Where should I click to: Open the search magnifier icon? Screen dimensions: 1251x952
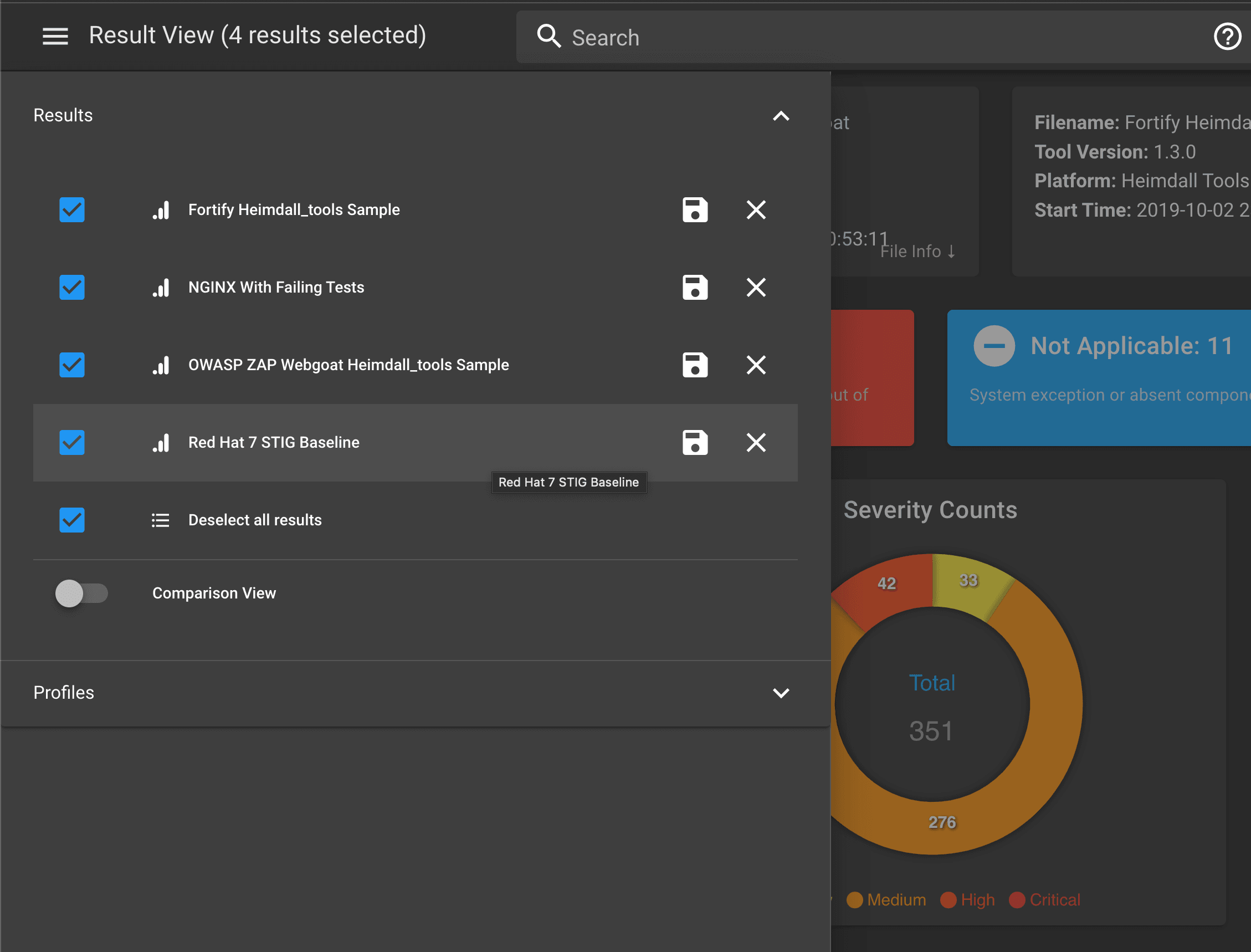pyautogui.click(x=548, y=35)
